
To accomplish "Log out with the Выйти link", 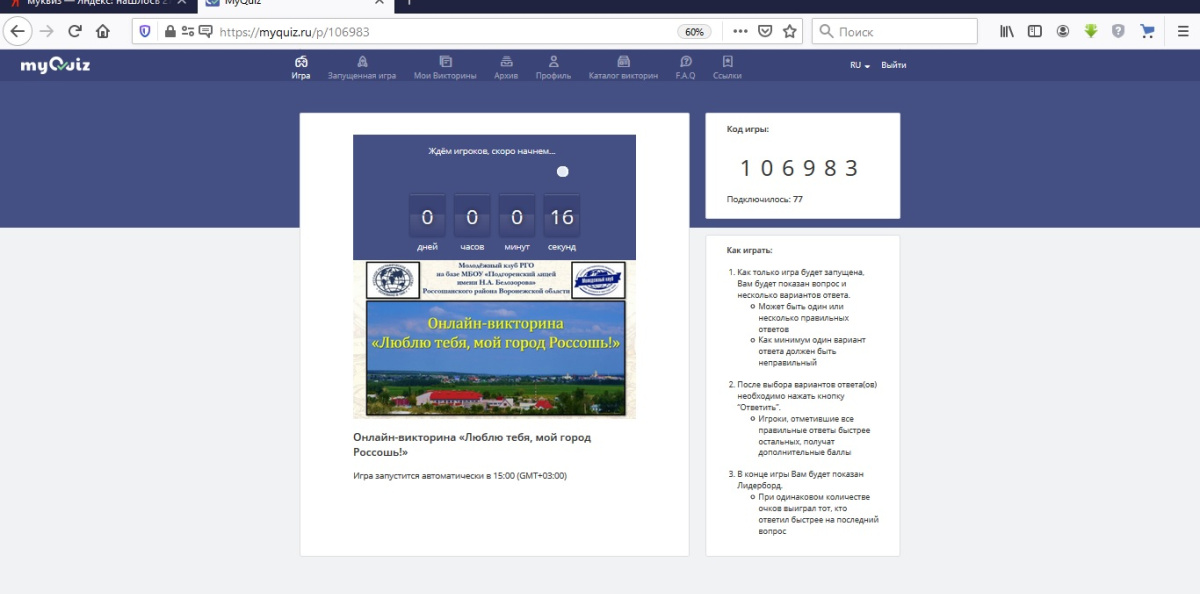I will (894, 65).
